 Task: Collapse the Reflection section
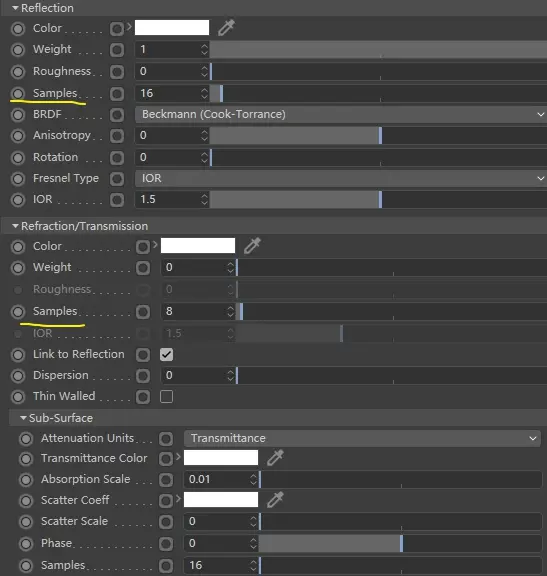coord(15,8)
